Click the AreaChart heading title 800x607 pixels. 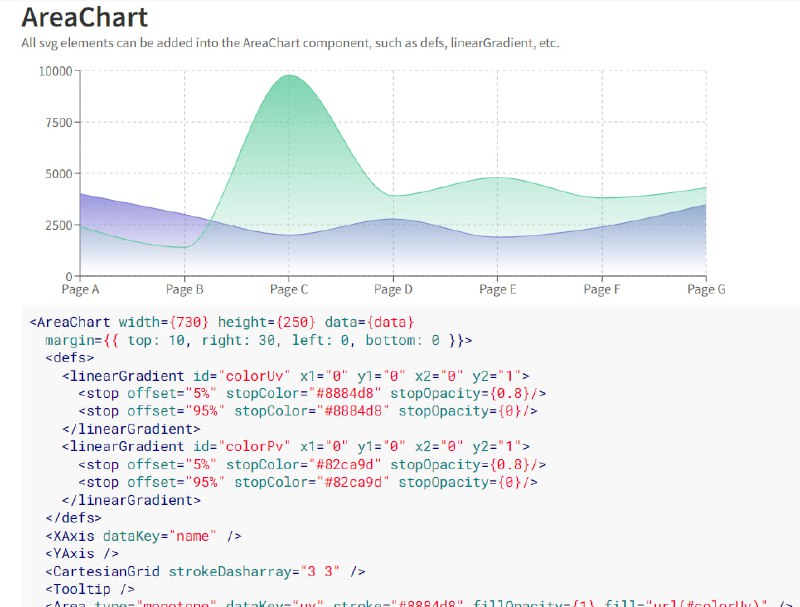pos(85,17)
